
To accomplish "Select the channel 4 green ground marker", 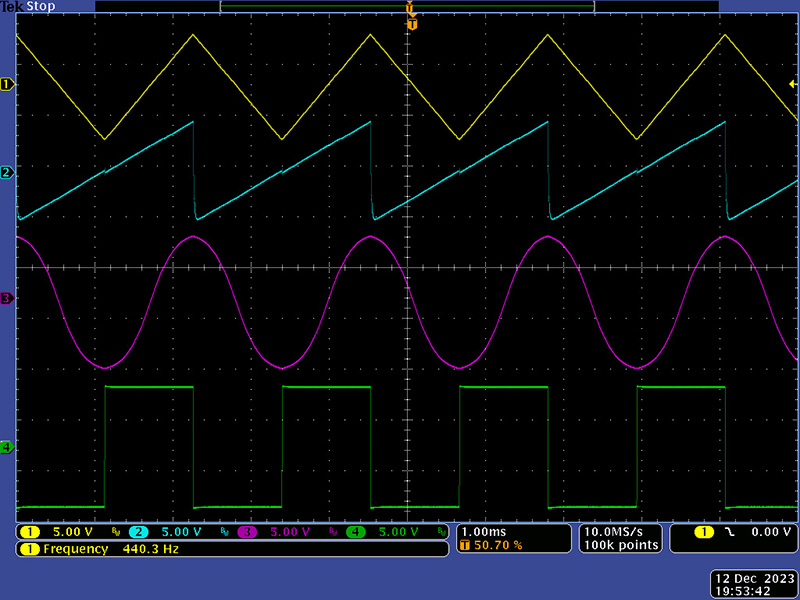I will 7,447.
